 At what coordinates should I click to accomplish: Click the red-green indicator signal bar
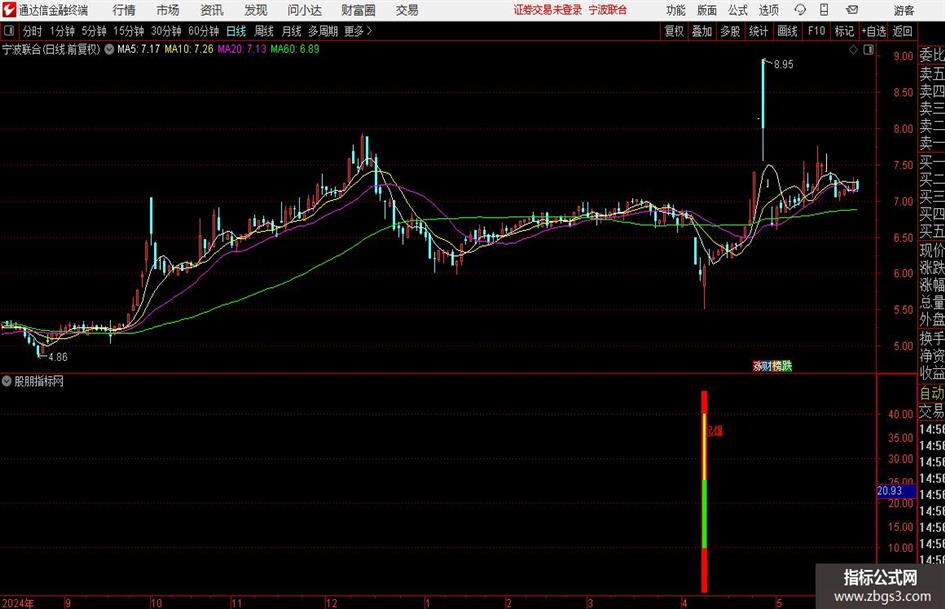[x=704, y=491]
